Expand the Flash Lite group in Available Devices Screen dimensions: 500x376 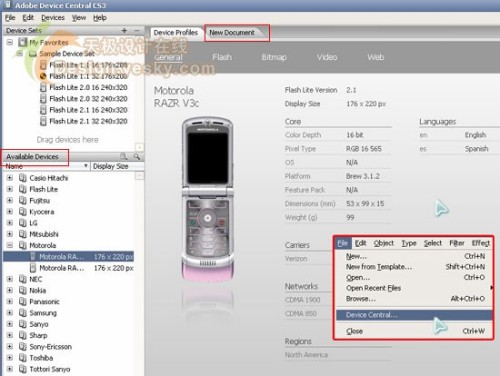click(10, 189)
